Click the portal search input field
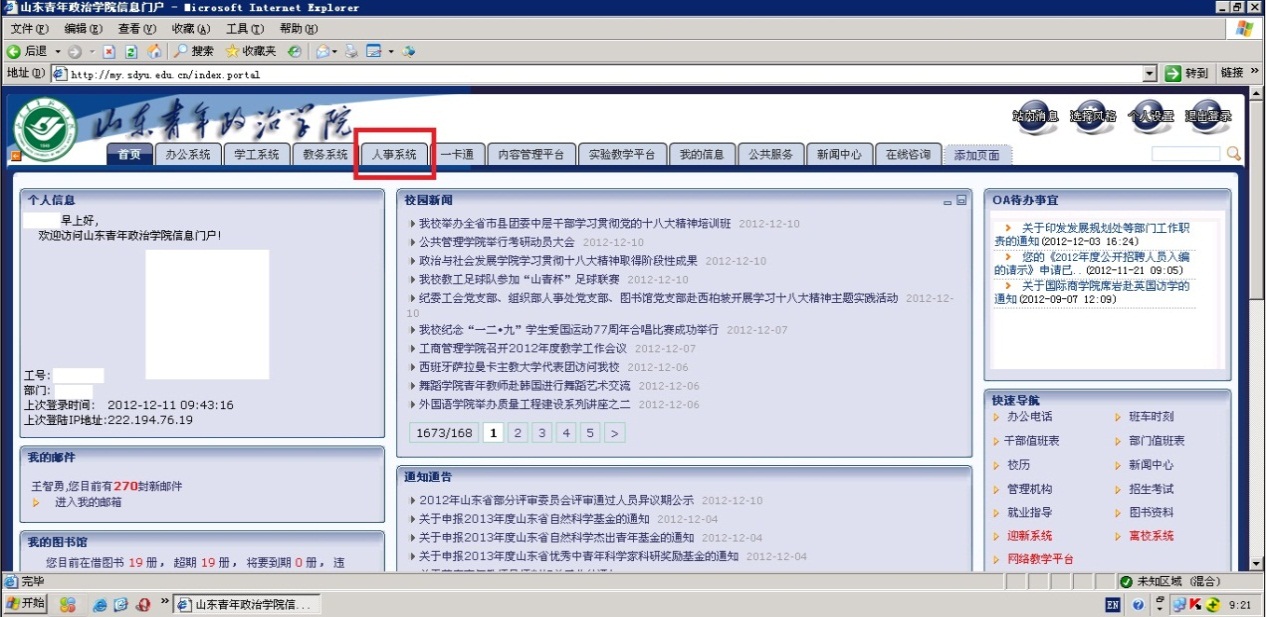The image size is (1266, 617). [1185, 154]
